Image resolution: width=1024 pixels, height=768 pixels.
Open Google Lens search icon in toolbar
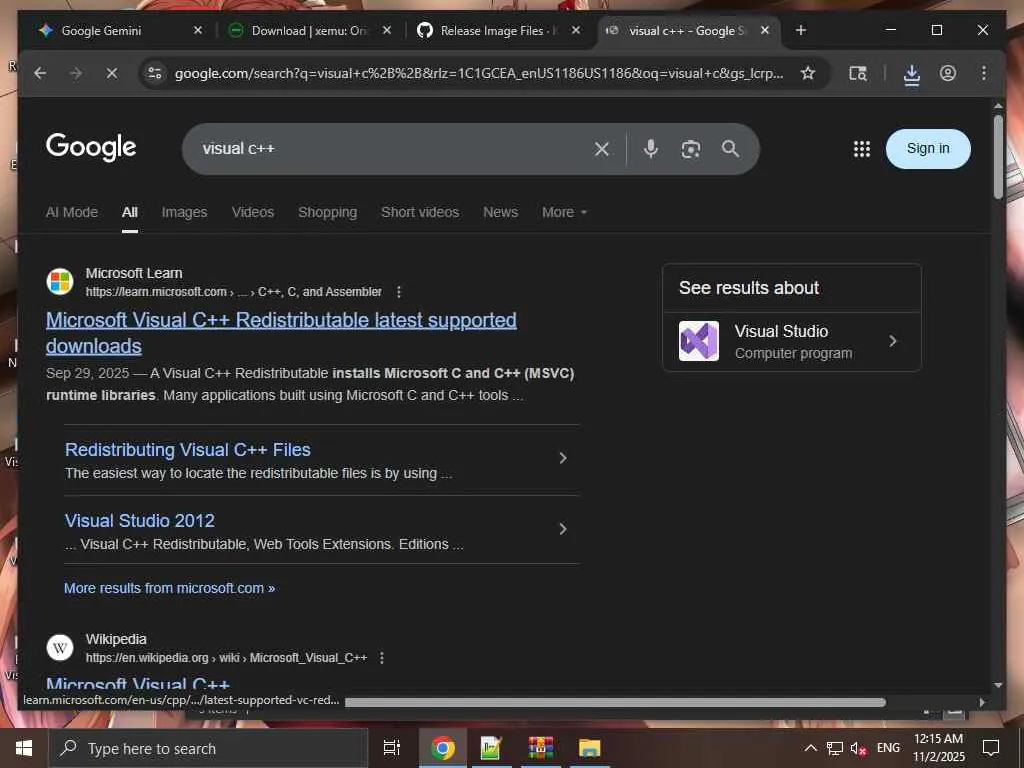tap(857, 73)
